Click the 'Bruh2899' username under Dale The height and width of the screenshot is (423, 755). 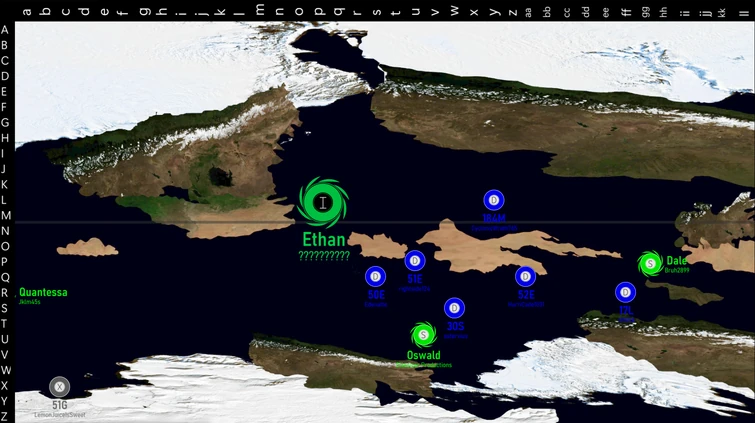click(677, 270)
